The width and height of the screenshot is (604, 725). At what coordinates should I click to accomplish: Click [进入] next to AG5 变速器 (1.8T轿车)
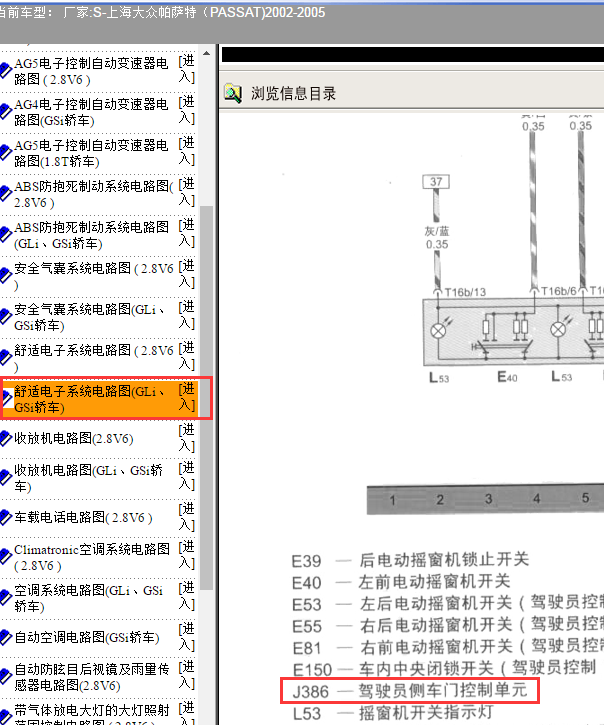187,152
